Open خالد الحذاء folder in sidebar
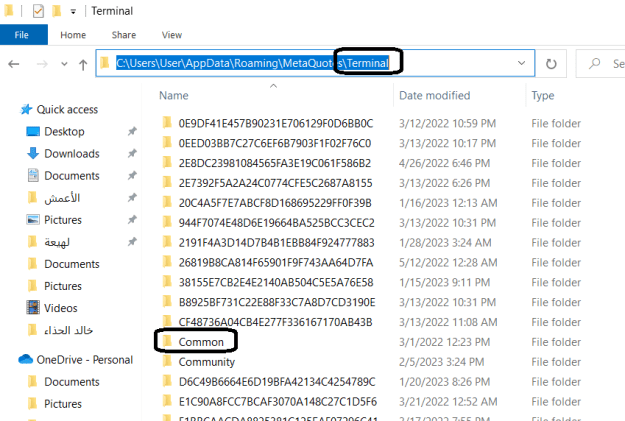 coord(68,330)
